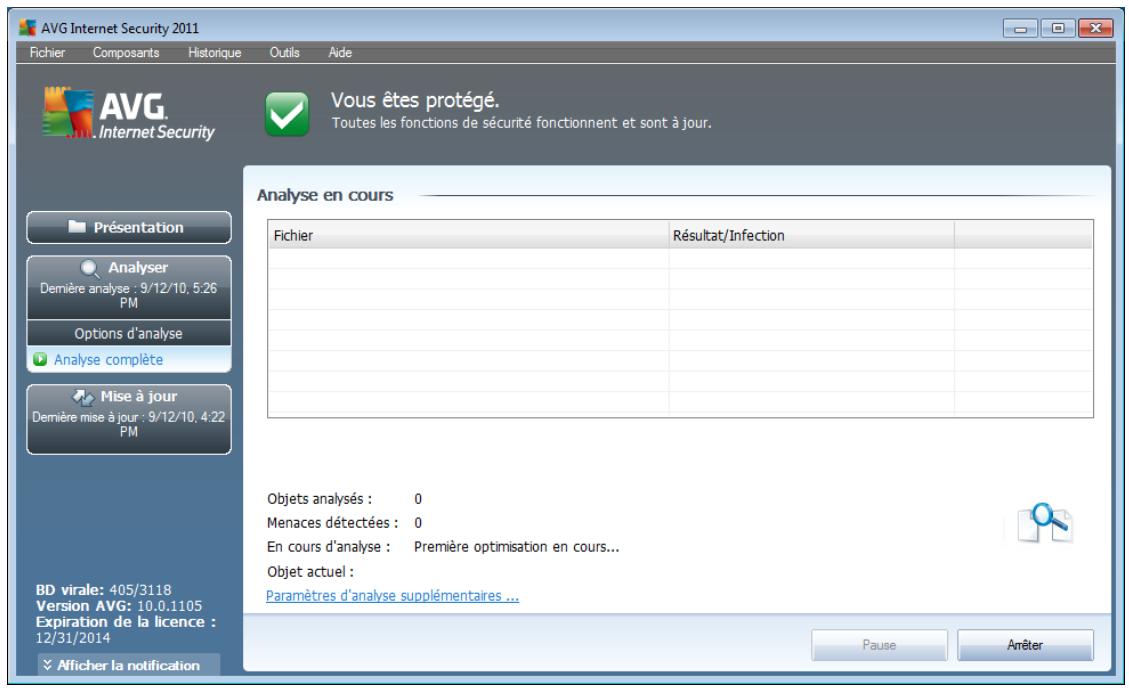
Task: Click the magnifier icon beside Analyser
Action: 89,268
